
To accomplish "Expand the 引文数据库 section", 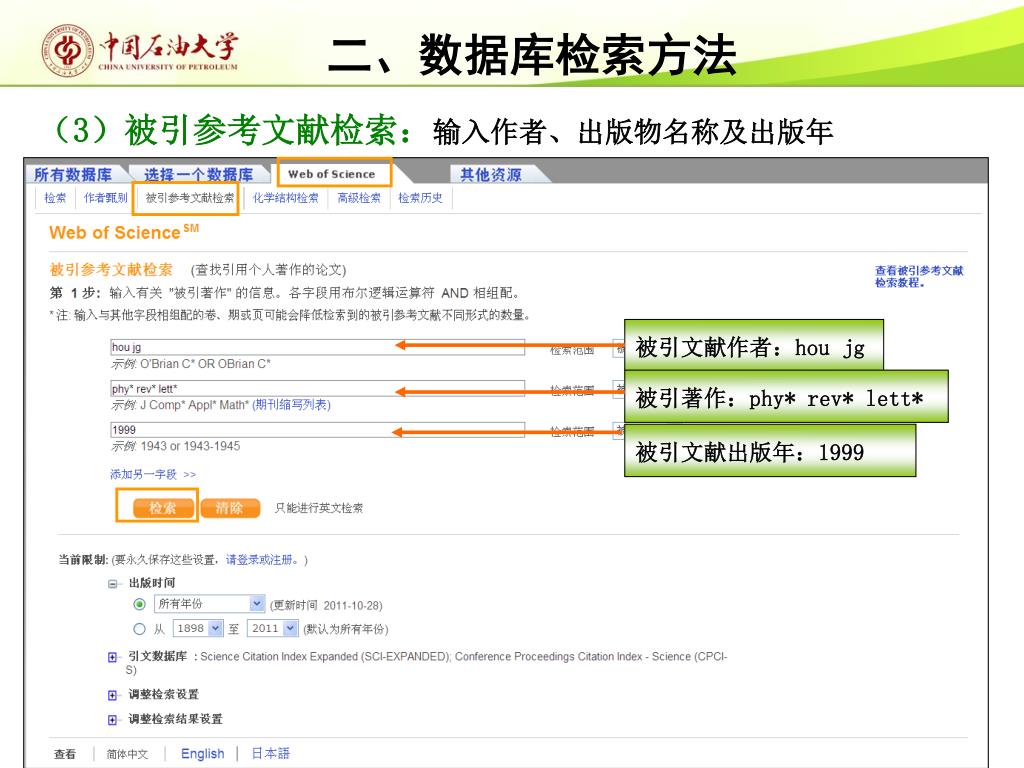I will [113, 658].
